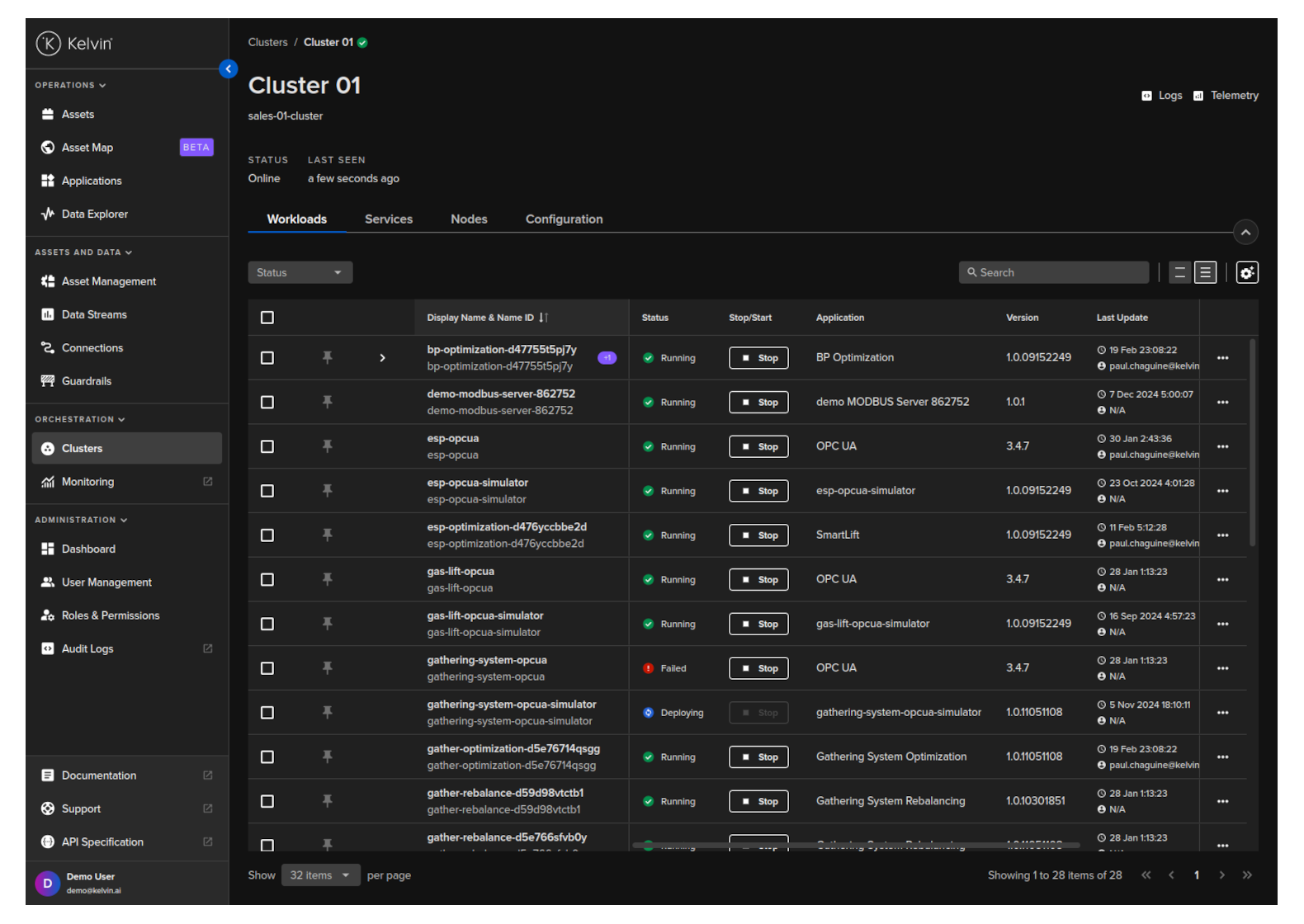Switch to the Nodes tab

click(469, 219)
